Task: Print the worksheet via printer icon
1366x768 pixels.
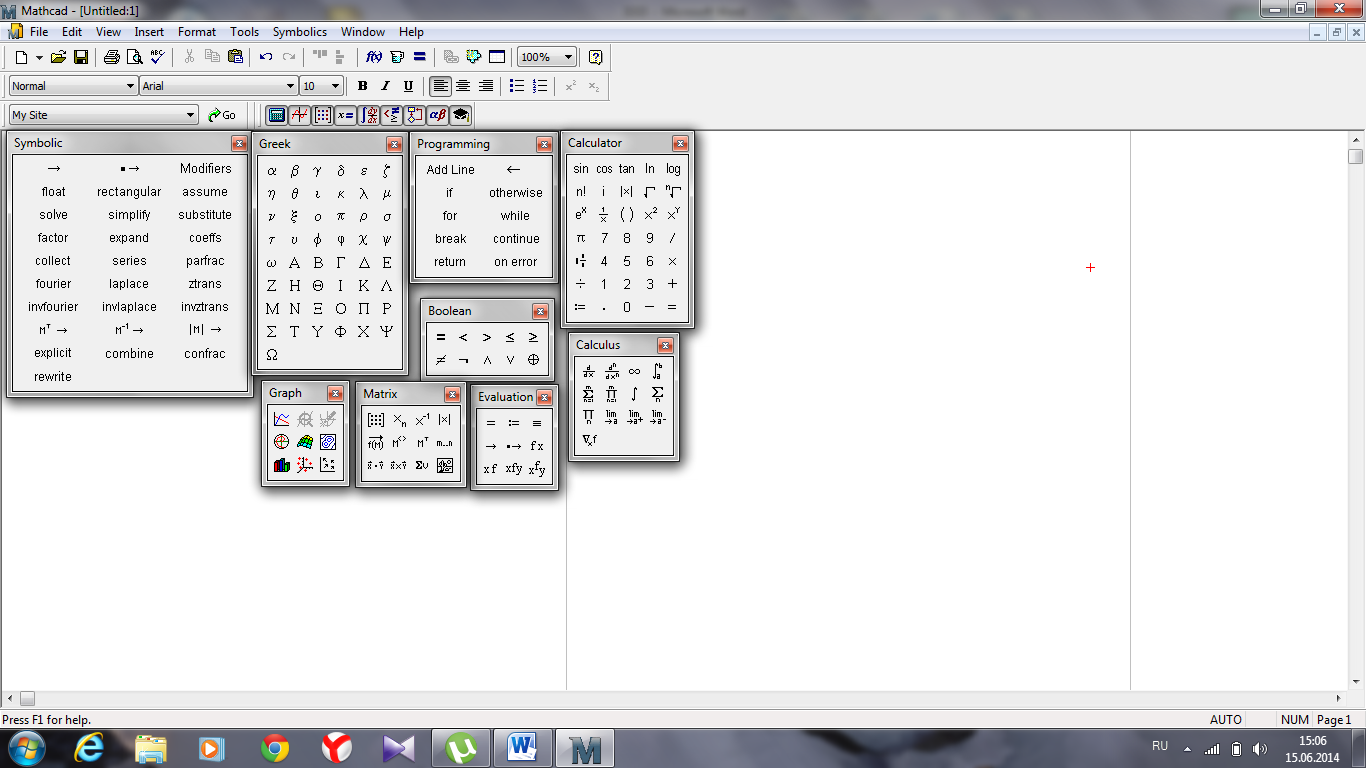Action: coord(112,57)
